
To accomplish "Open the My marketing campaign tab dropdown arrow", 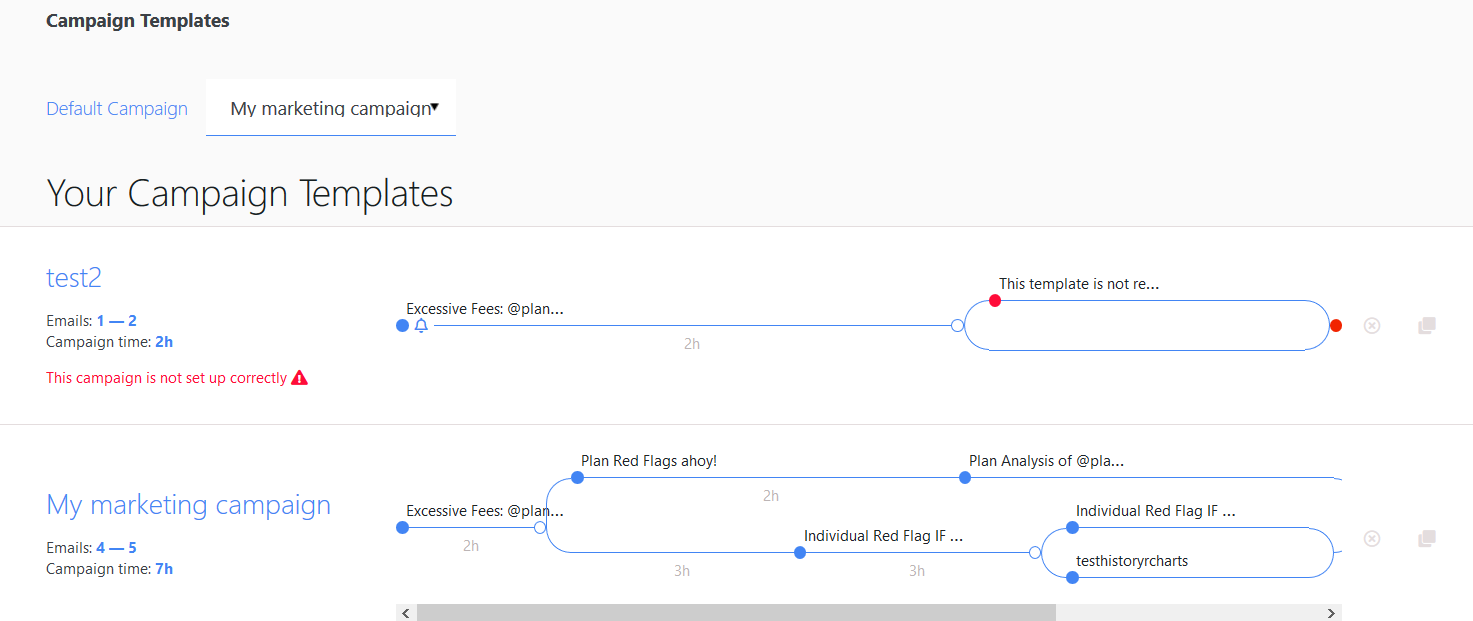I will point(435,107).
